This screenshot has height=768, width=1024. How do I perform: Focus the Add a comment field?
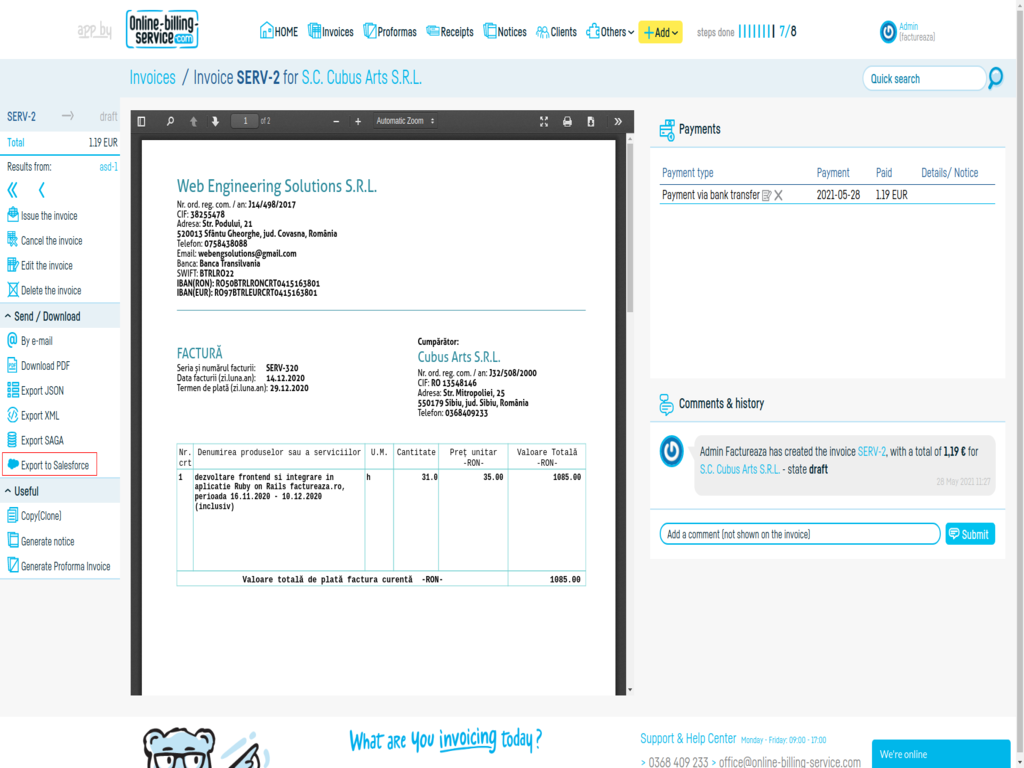click(x=800, y=534)
